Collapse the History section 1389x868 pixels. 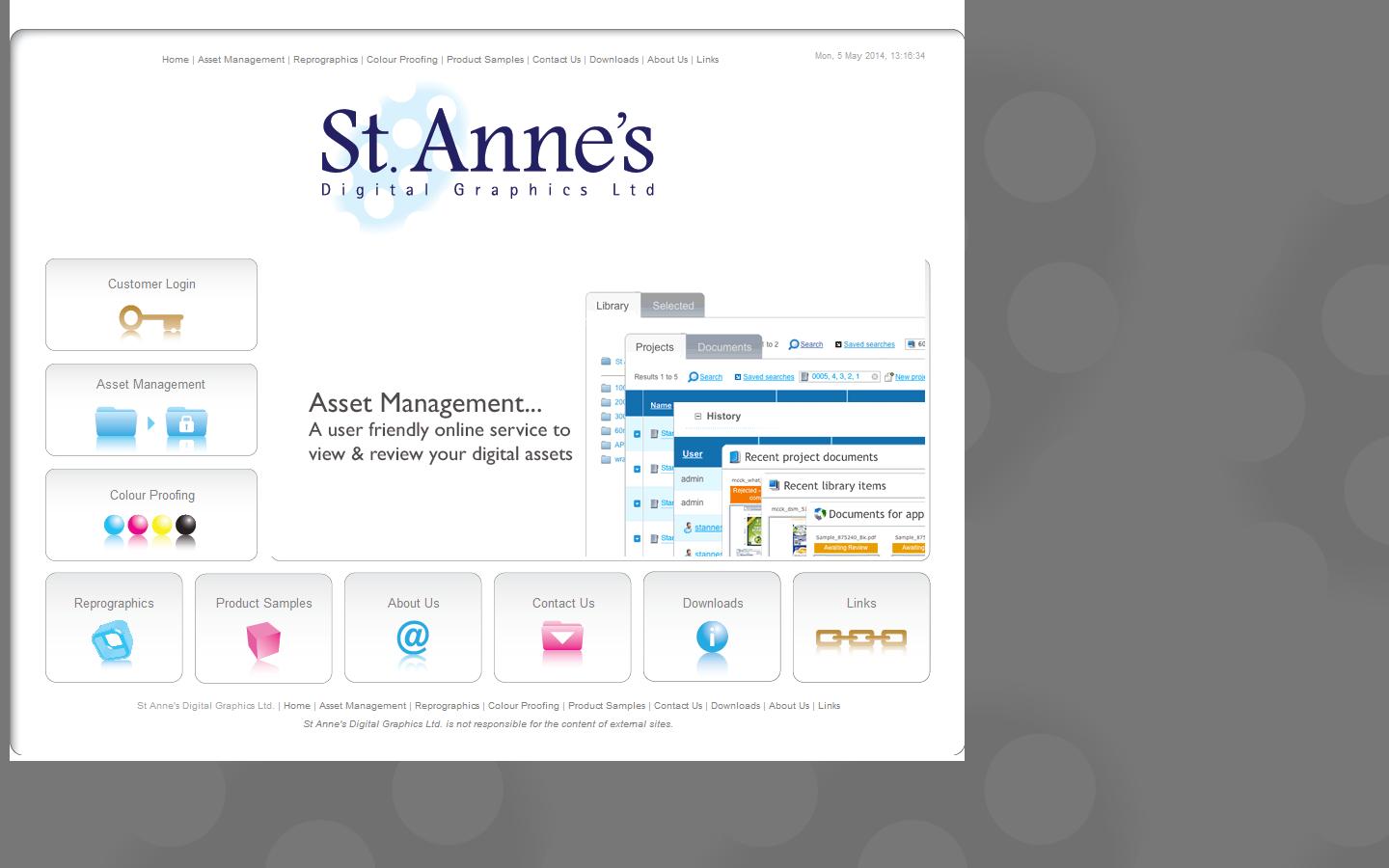[698, 416]
